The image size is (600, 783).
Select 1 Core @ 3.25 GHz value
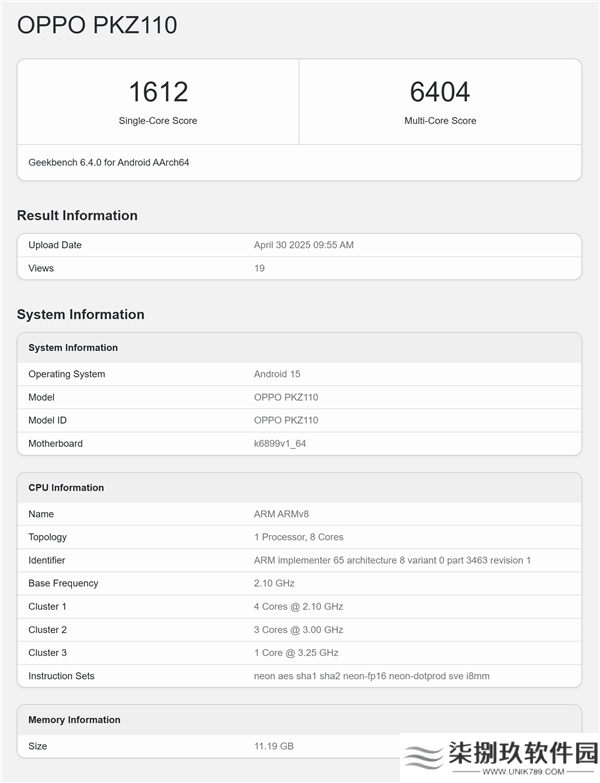point(296,653)
